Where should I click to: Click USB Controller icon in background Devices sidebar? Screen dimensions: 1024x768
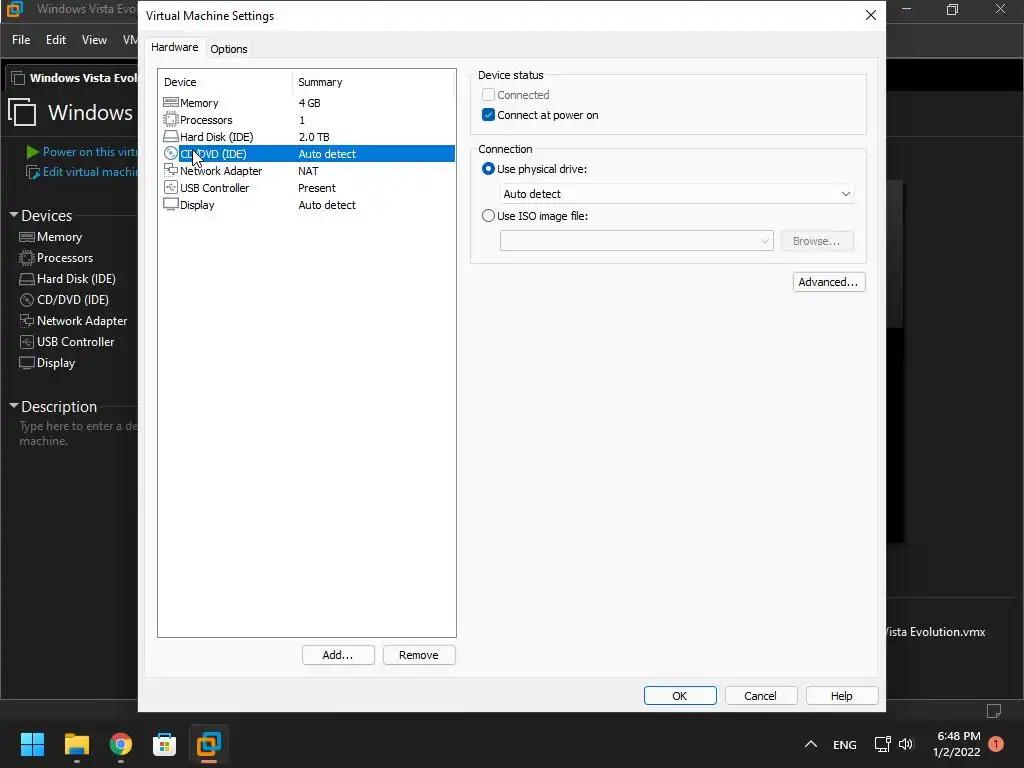[27, 342]
